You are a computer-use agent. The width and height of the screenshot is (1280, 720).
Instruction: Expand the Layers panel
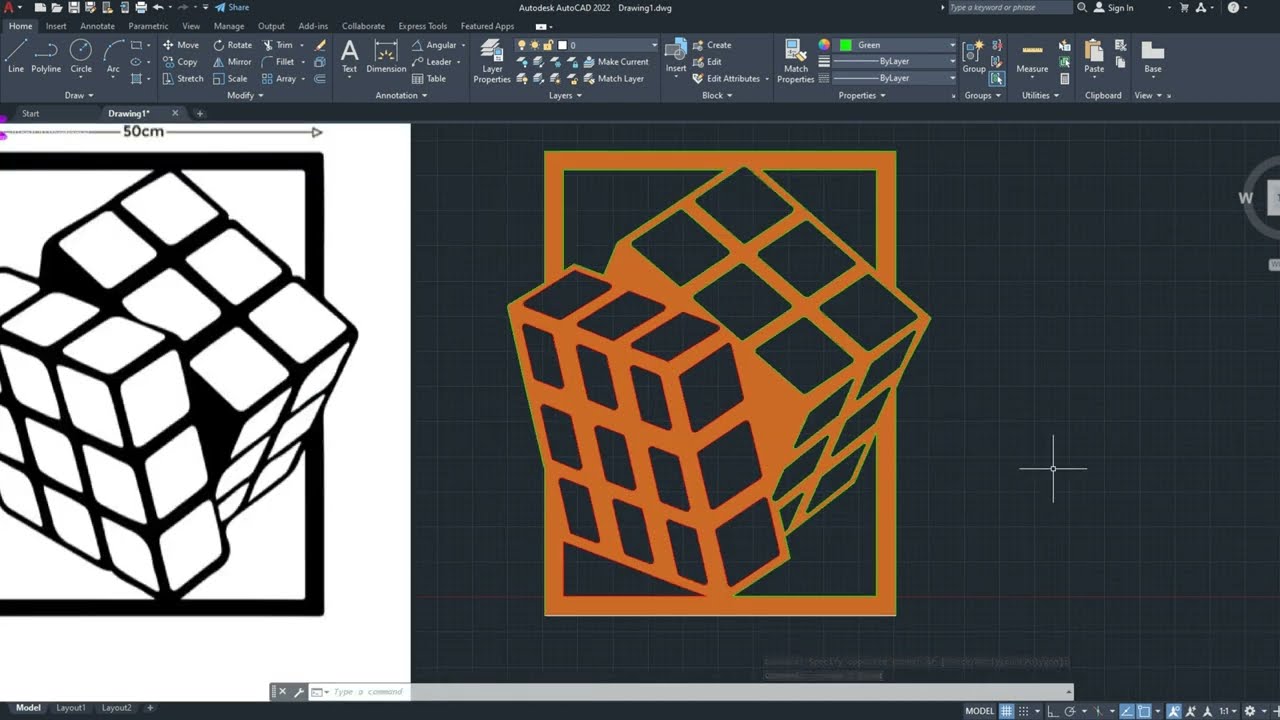pos(565,95)
